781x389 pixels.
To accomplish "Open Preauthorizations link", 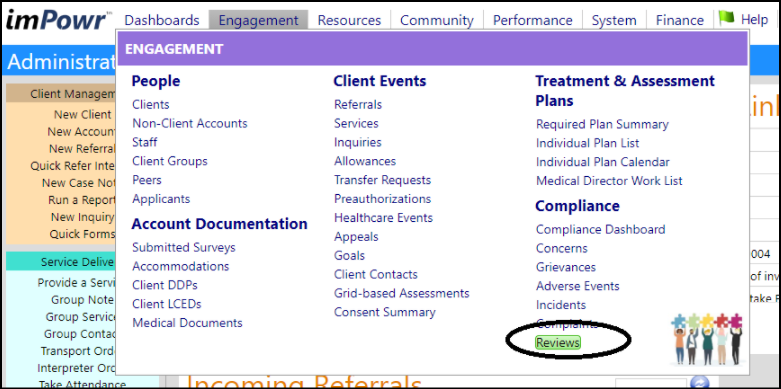I will [x=383, y=199].
